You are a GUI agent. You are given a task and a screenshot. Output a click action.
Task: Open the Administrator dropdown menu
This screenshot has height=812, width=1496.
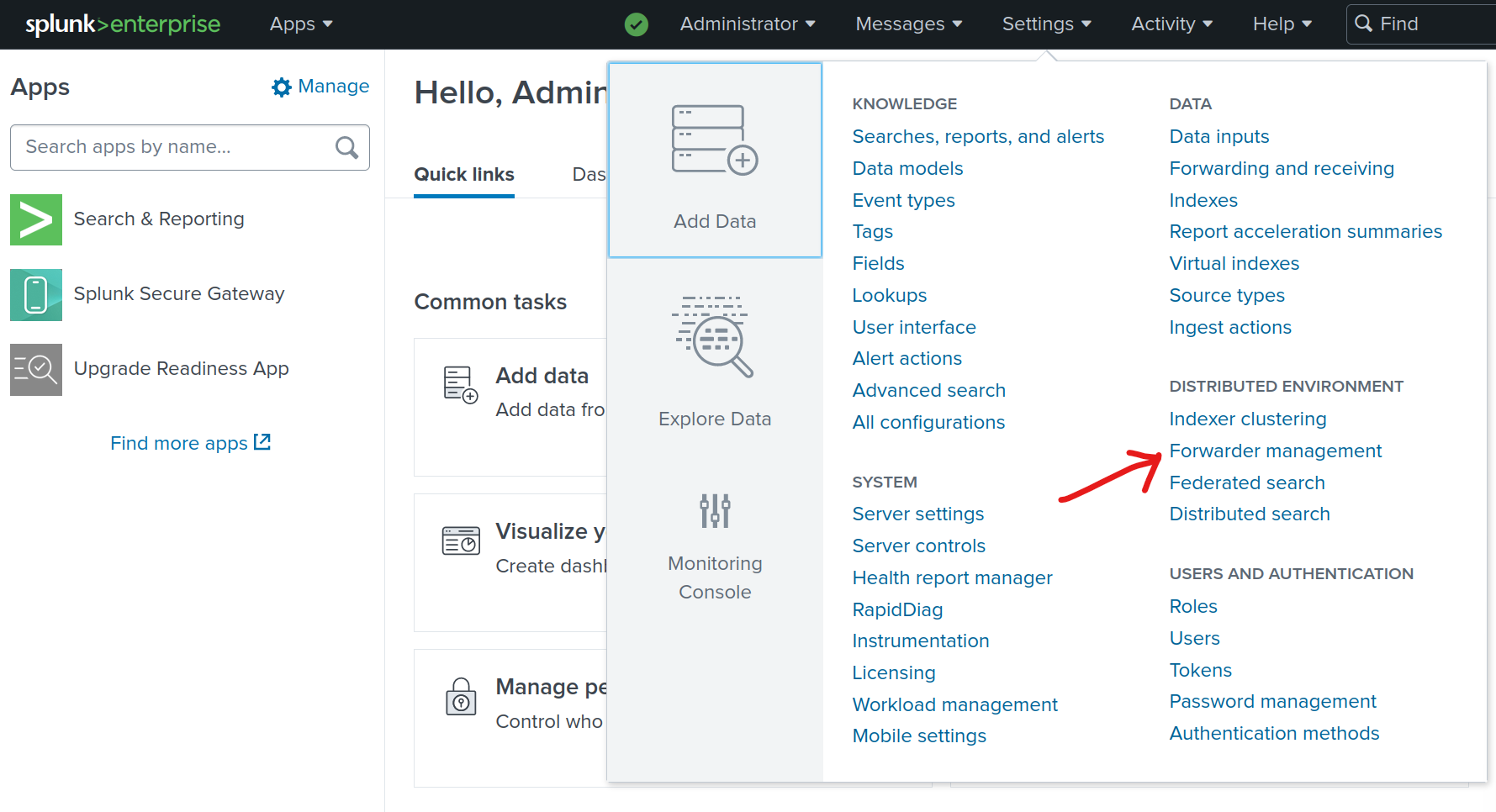pyautogui.click(x=748, y=24)
